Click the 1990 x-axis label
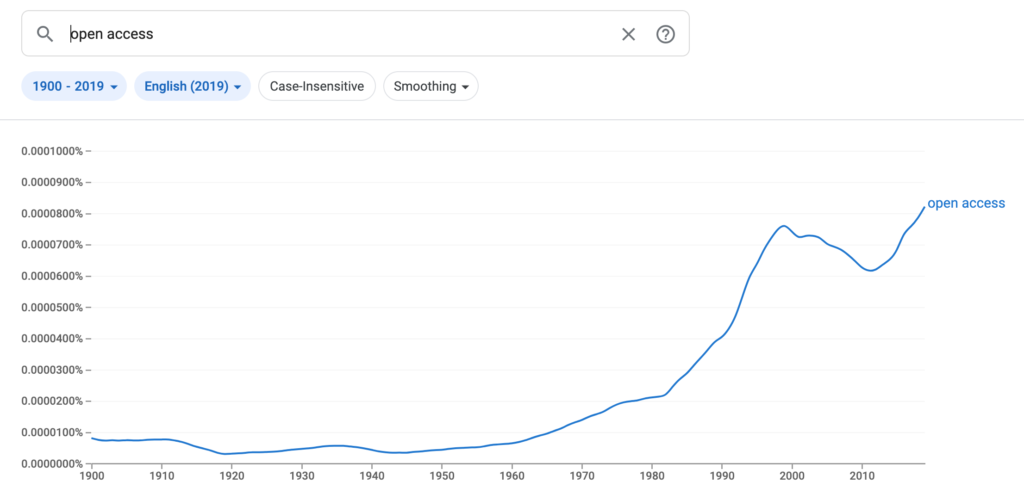Screen dimensions: 1024x494 (722, 475)
